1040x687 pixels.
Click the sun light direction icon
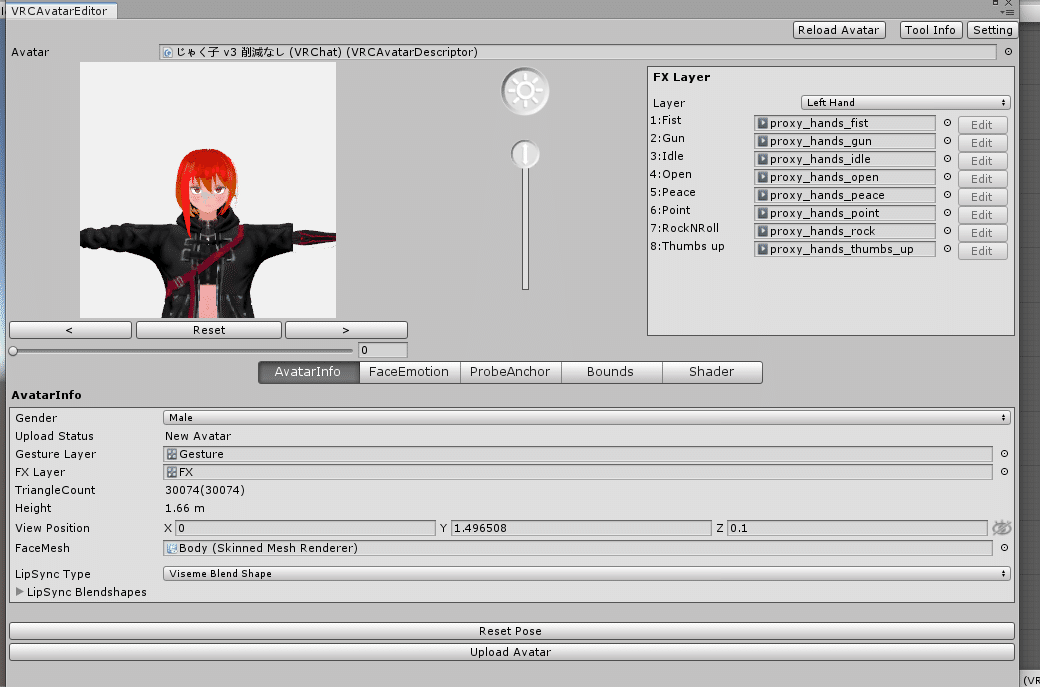525,91
